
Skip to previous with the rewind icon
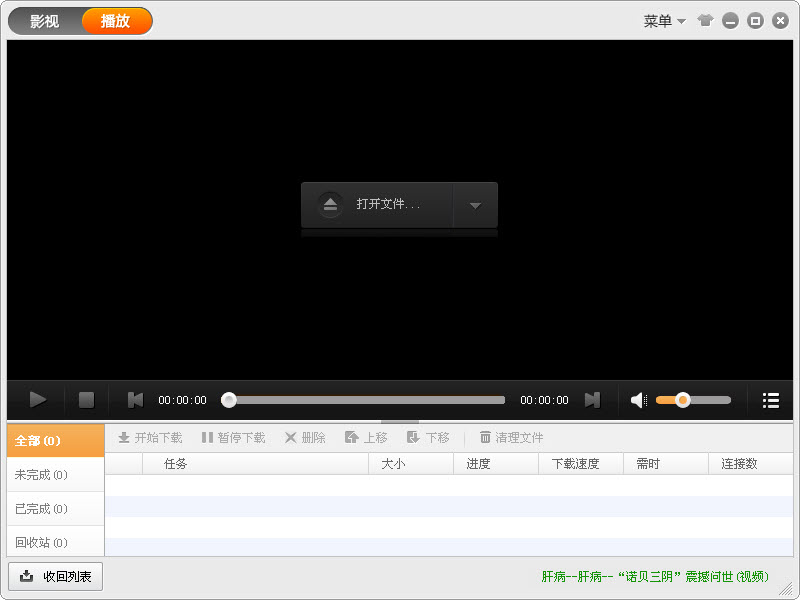(134, 399)
